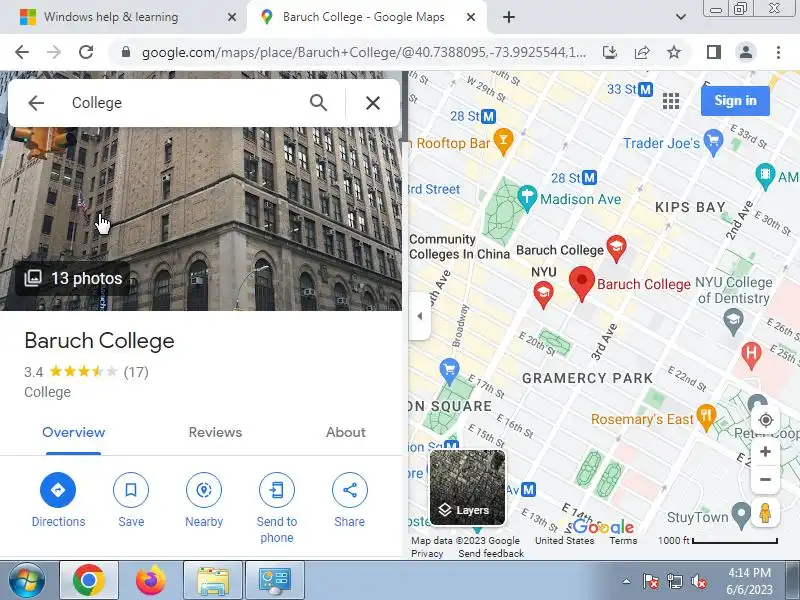The width and height of the screenshot is (800, 600).
Task: Open the Chrome profile avatar
Action: (x=745, y=52)
